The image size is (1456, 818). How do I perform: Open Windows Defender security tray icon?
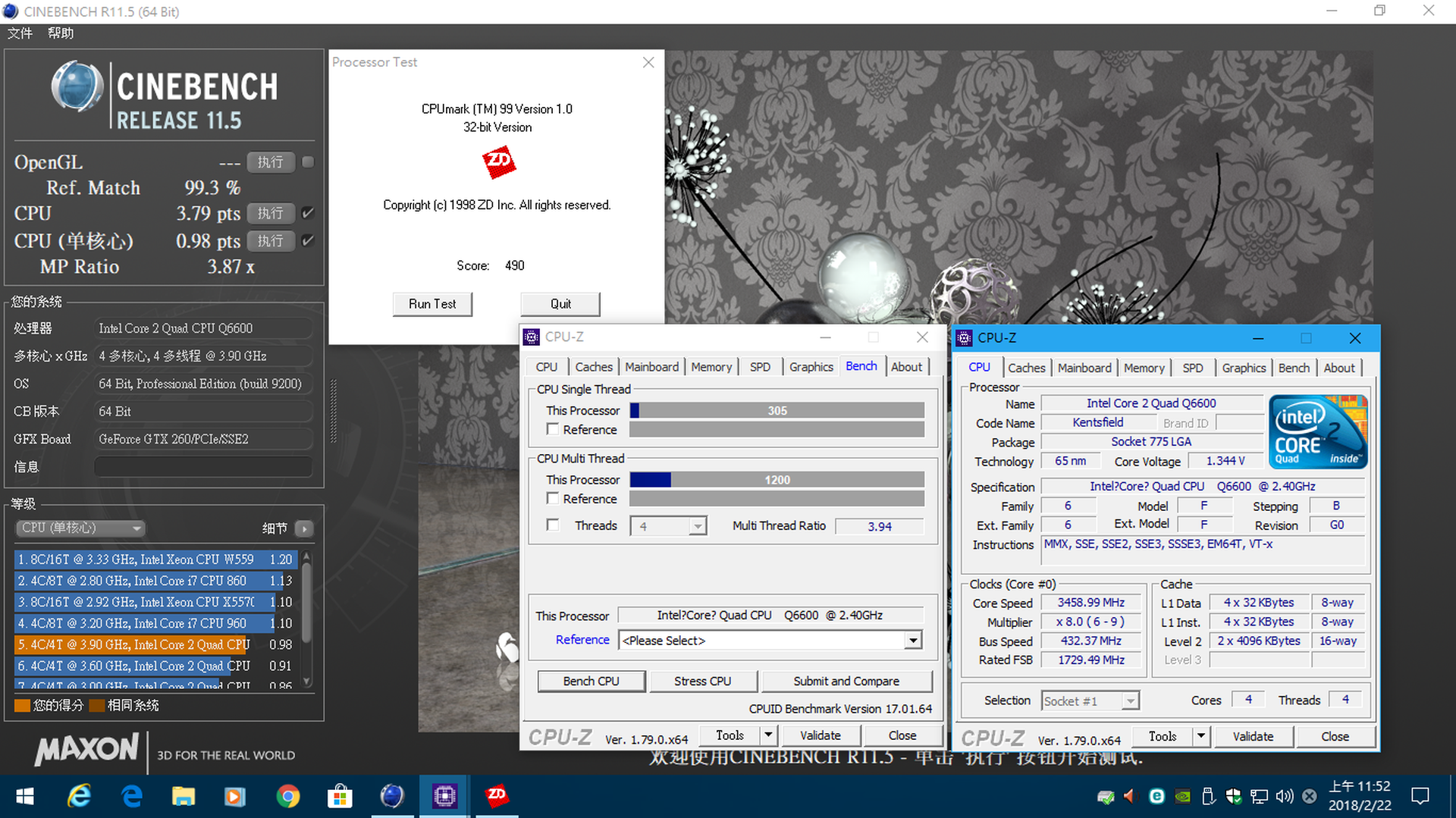[1234, 796]
